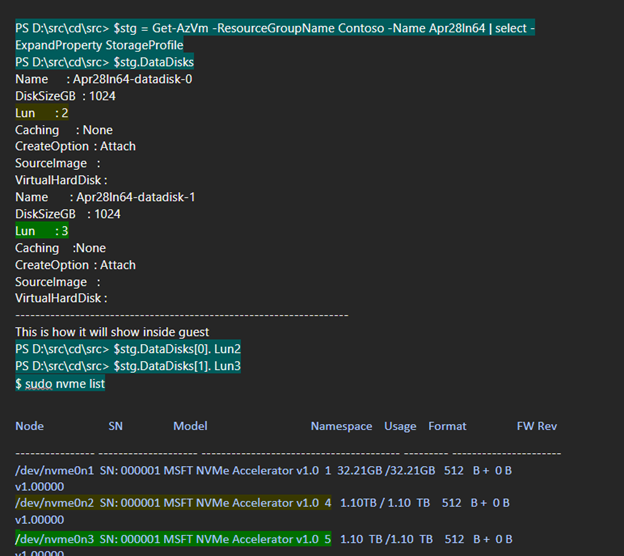Click the 'VirtualHardDisk :' line under datadisk-0

click(61, 180)
